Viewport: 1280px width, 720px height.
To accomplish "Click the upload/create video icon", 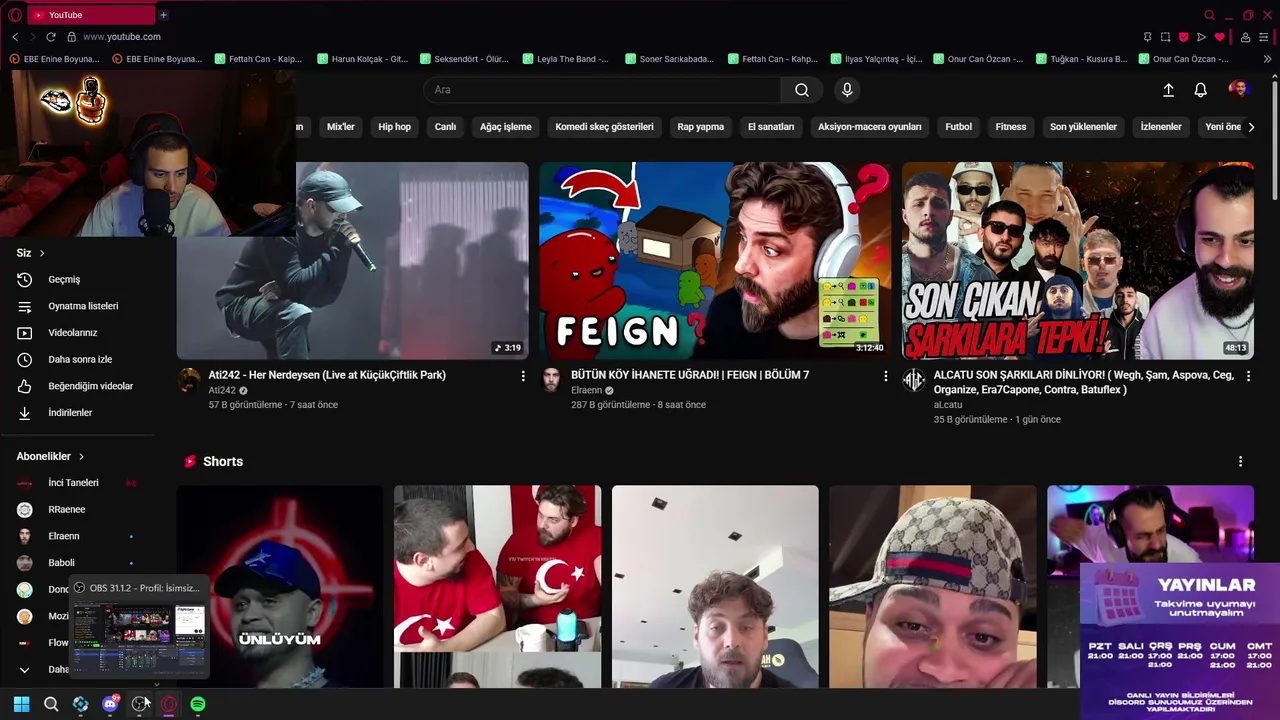I will click(x=1168, y=90).
